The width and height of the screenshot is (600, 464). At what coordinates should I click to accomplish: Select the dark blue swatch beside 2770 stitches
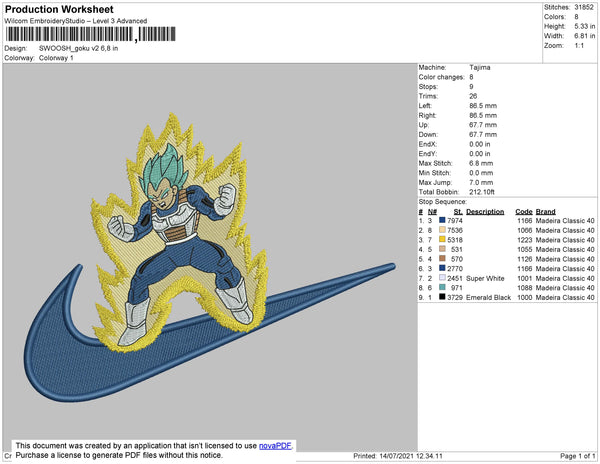(442, 268)
